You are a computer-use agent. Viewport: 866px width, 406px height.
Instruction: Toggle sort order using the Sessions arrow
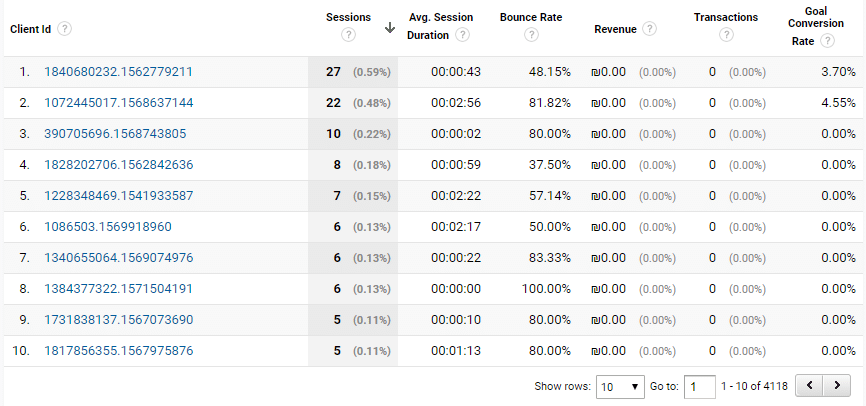pos(390,28)
